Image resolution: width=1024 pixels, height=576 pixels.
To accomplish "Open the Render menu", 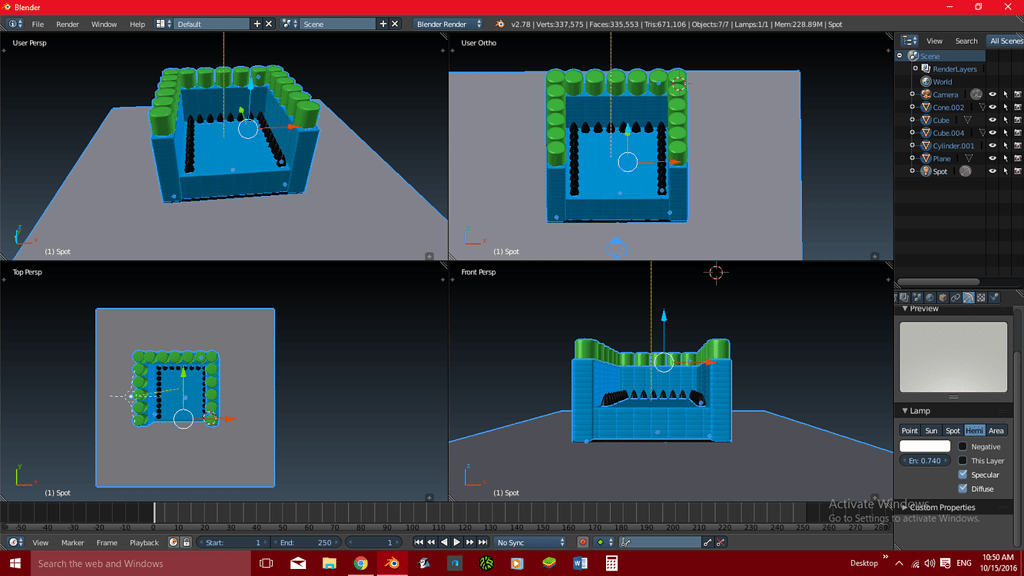I will pos(67,24).
